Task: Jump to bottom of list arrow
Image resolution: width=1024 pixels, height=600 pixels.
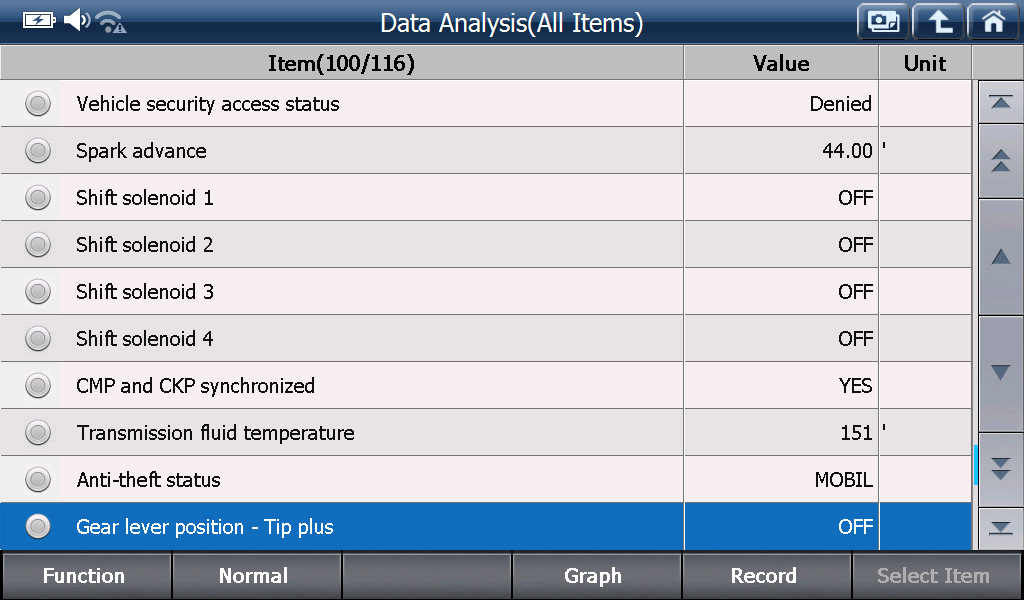Action: pos(1000,528)
